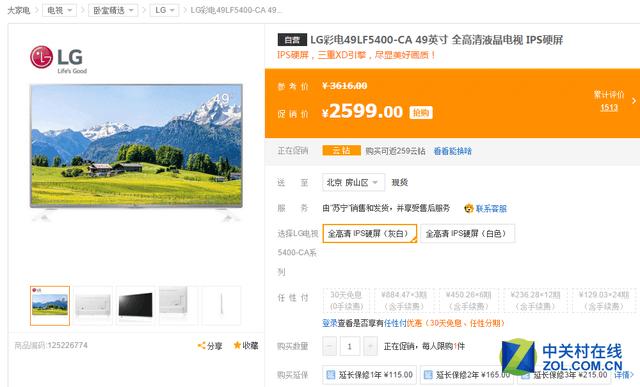Viewport: 640px width, 387px height.
Task: Expand the 卧室精选 breadcrumb dropdown
Action: 113,10
